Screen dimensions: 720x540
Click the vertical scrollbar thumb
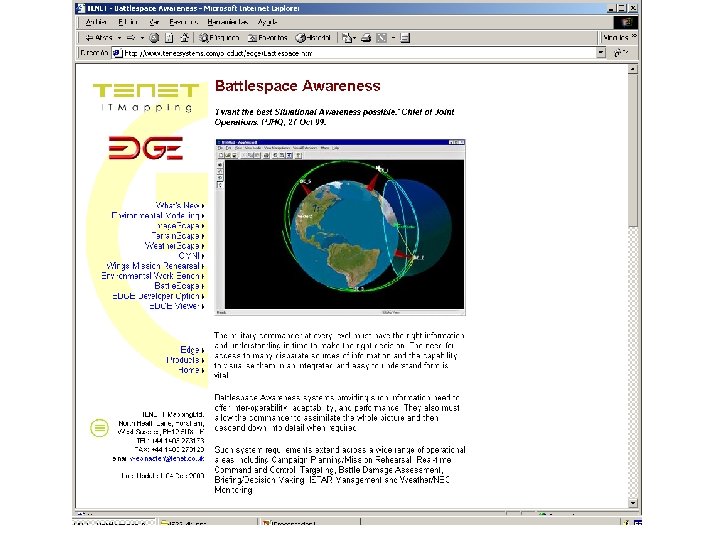tap(633, 151)
